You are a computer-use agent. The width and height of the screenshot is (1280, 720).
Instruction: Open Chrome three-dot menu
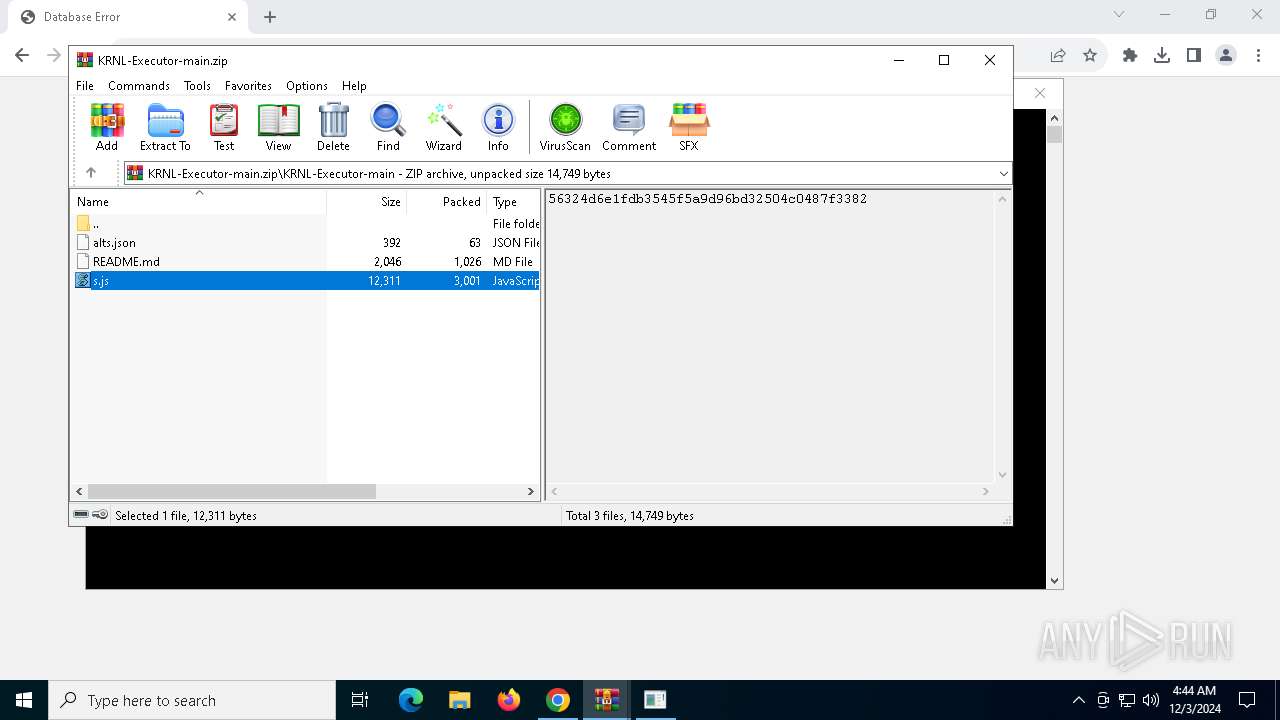[1258, 55]
